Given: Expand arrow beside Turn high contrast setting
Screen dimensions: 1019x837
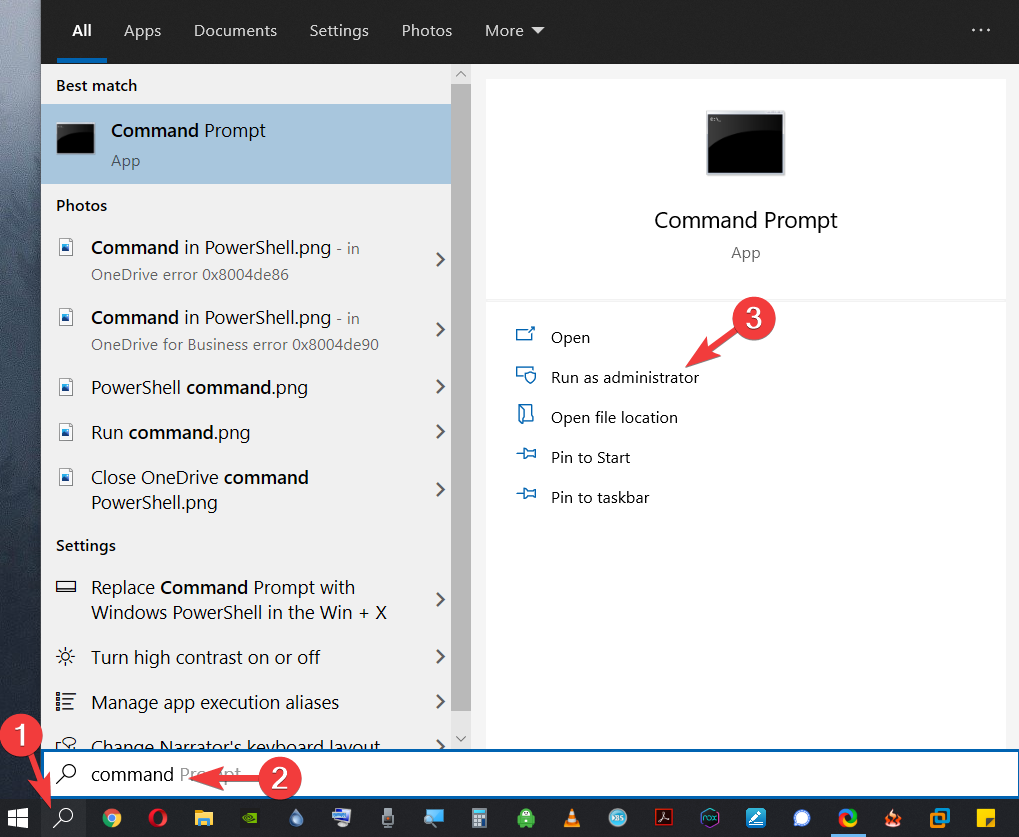Looking at the screenshot, I should 440,657.
